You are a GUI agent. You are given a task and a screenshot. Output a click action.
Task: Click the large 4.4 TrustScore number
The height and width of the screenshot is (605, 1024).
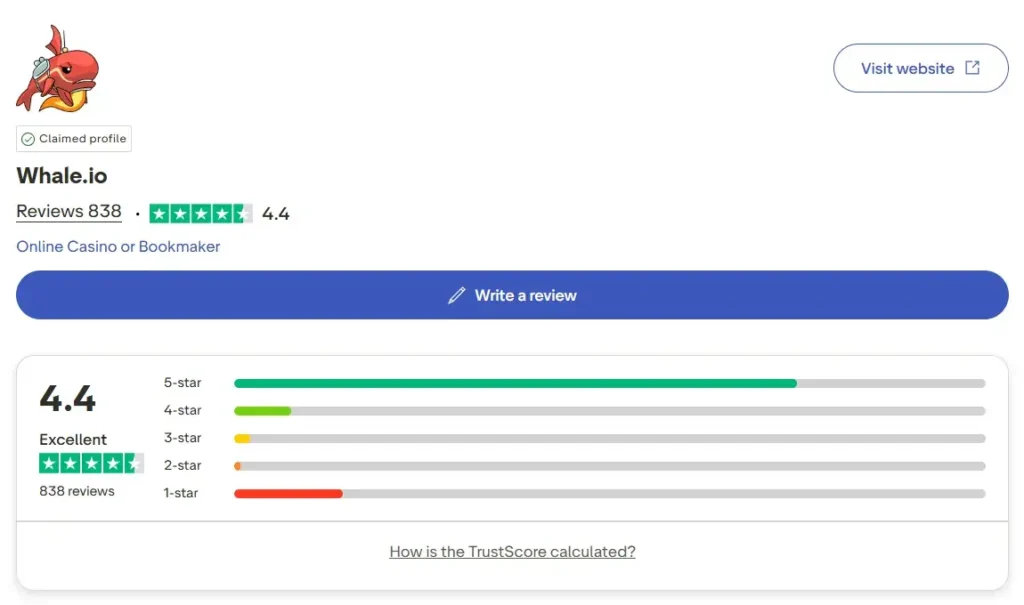(x=67, y=399)
